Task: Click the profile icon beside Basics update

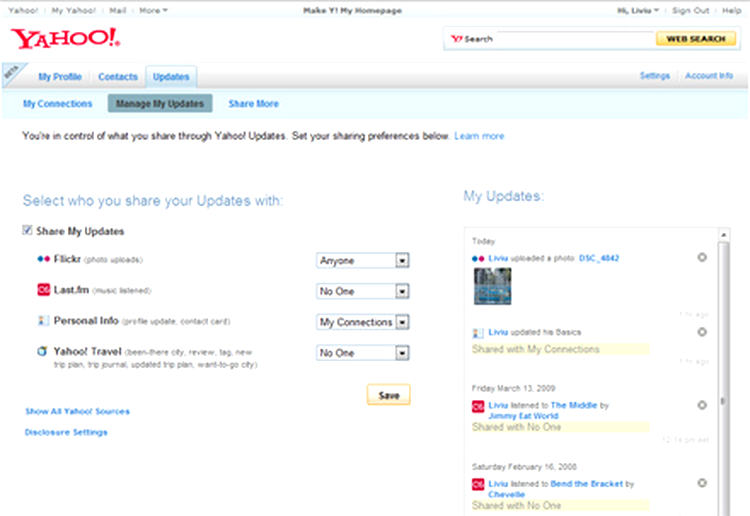Action: tap(477, 332)
